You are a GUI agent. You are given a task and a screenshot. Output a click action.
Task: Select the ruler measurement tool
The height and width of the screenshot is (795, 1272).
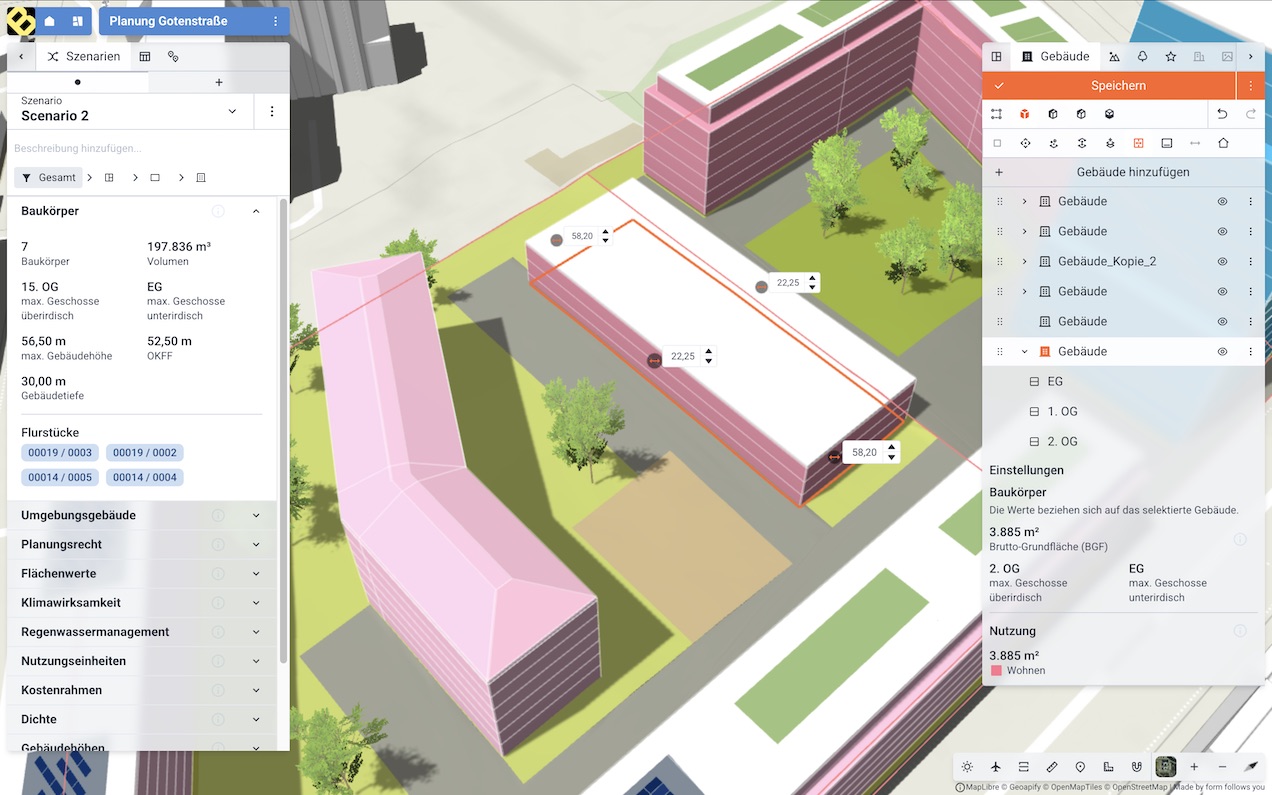1052,767
